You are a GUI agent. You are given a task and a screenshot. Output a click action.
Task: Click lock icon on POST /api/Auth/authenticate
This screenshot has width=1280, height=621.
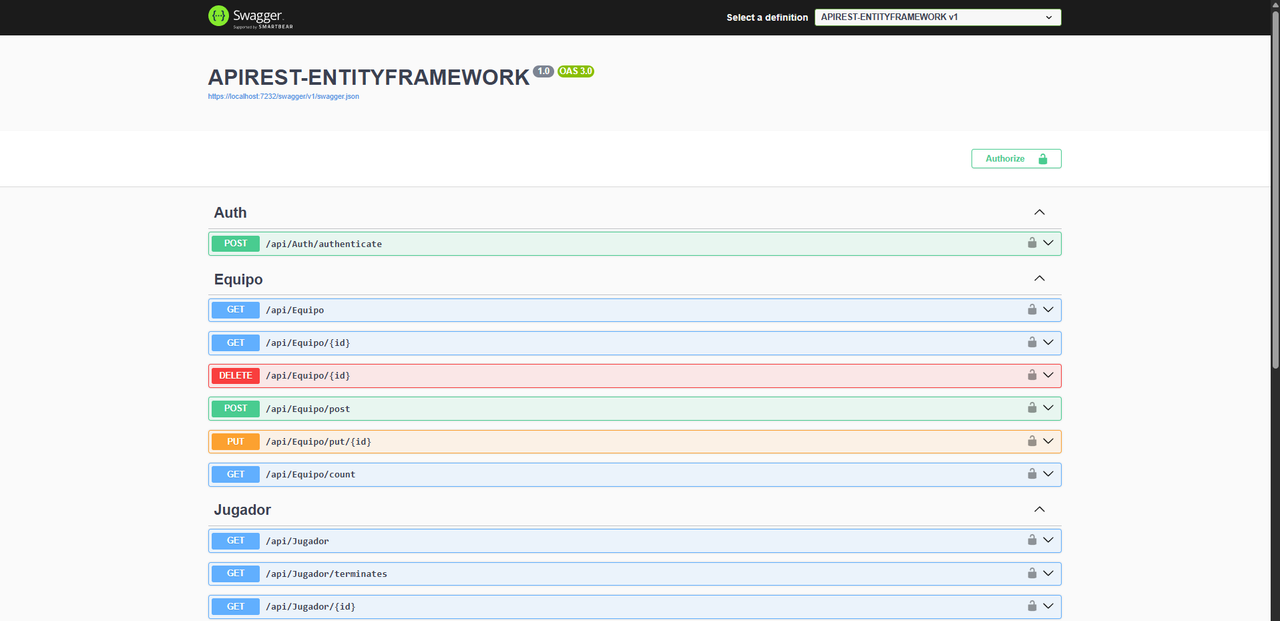tap(1032, 243)
